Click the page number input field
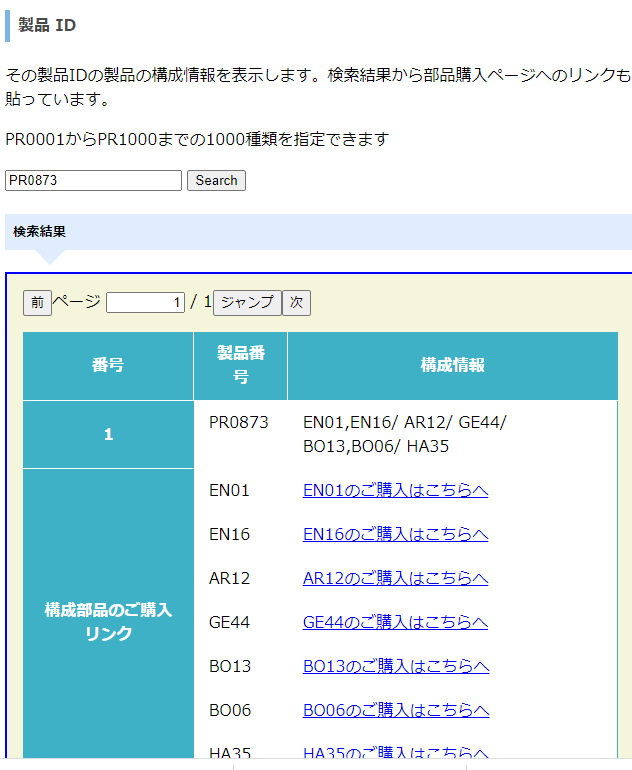The width and height of the screenshot is (632, 770). tap(145, 302)
